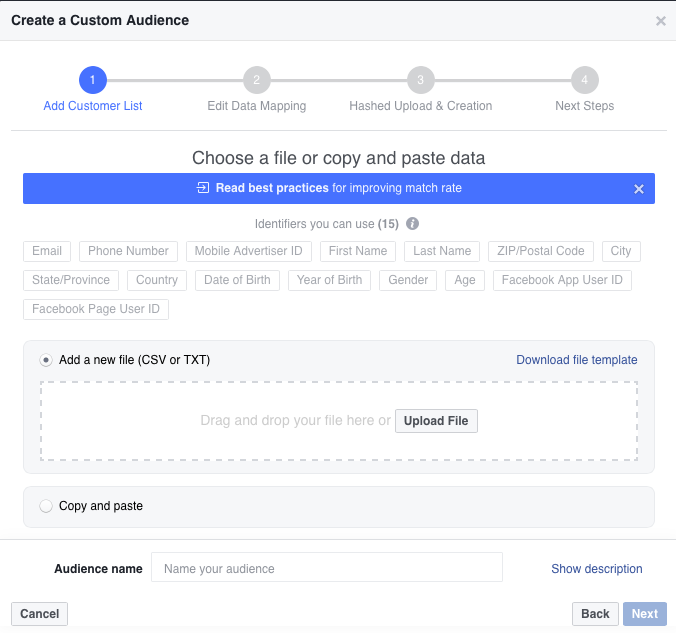Select step 2 Edit Data Mapping circle
The height and width of the screenshot is (633, 676).
tap(256, 80)
